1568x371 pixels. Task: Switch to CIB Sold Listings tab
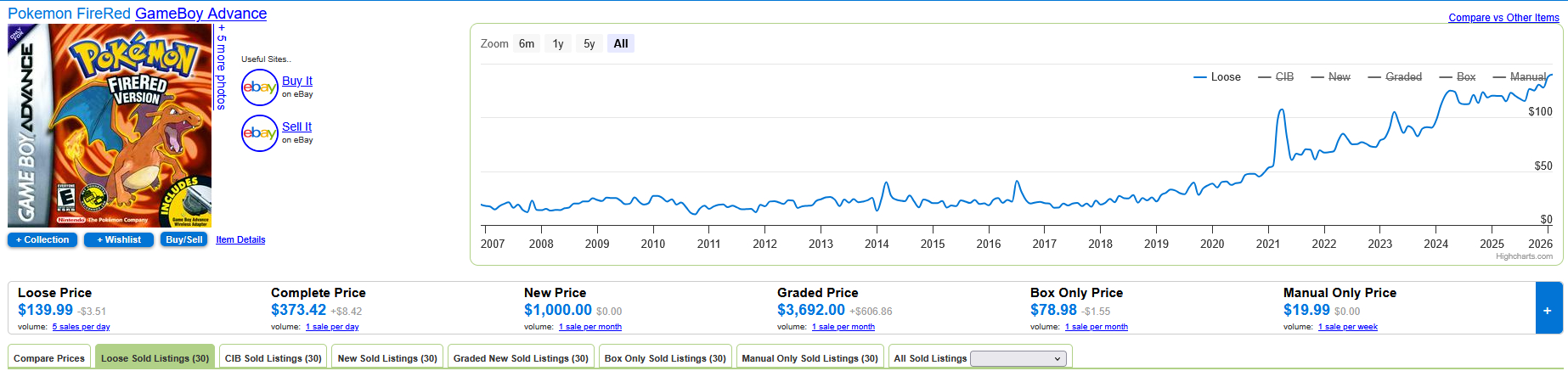point(273,358)
